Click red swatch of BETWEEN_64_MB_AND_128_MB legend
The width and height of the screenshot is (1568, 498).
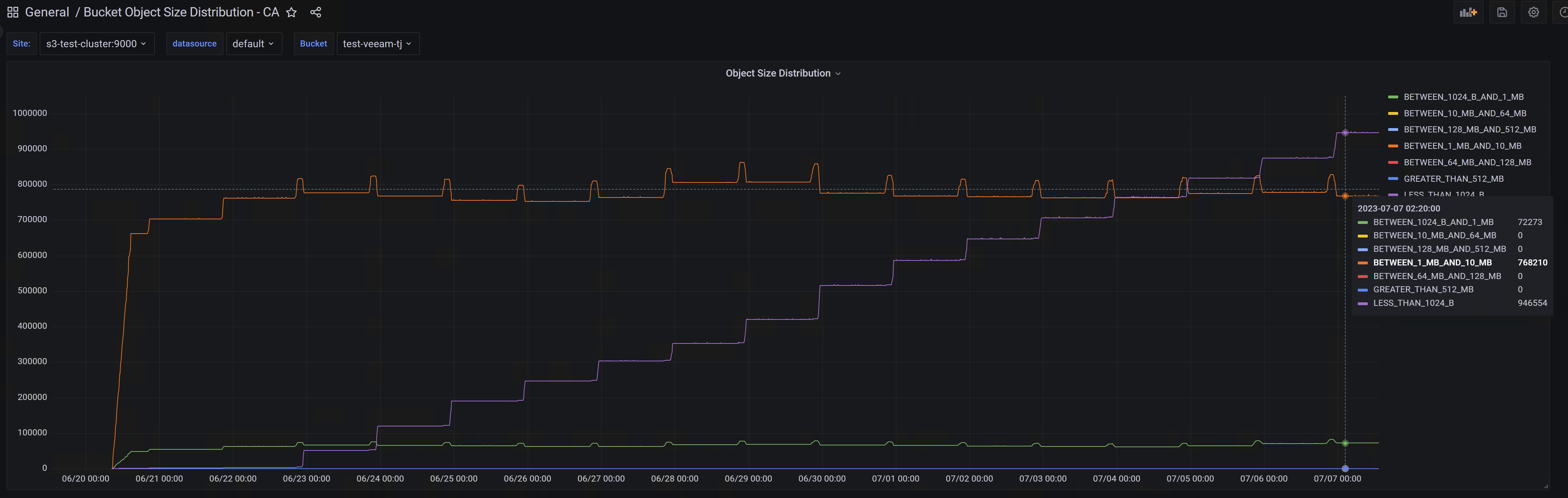[x=1393, y=162]
